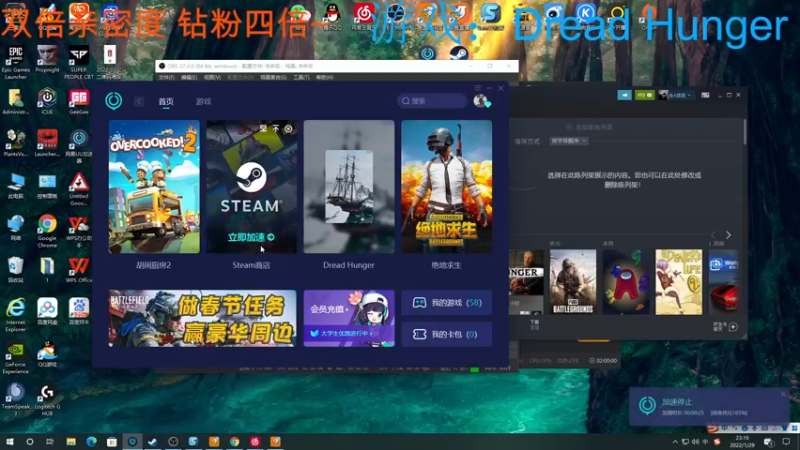
Task: Open Untitled Goose Game desktop shortcut
Action: (x=79, y=189)
